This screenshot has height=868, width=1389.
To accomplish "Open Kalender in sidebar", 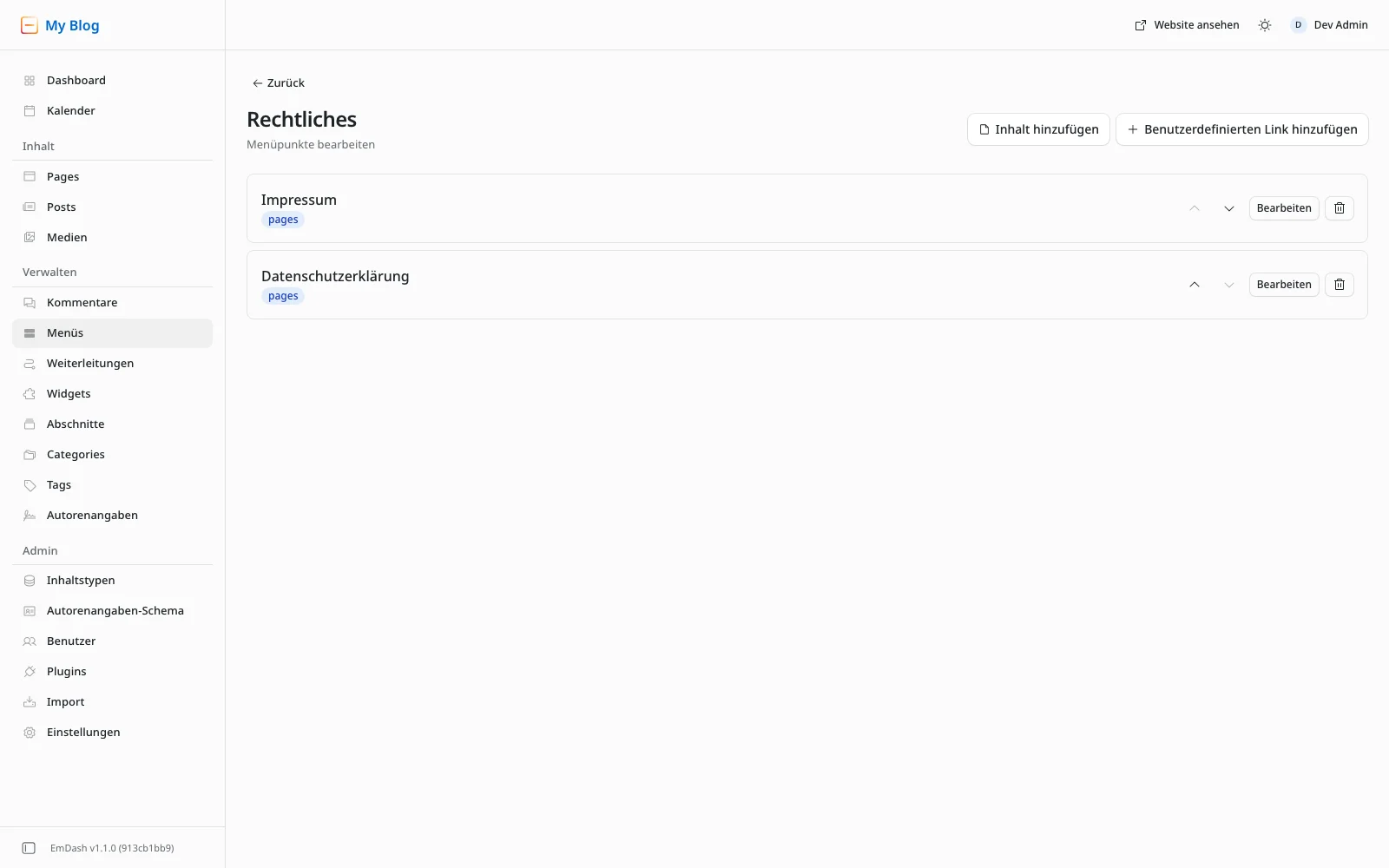I will click(113, 111).
